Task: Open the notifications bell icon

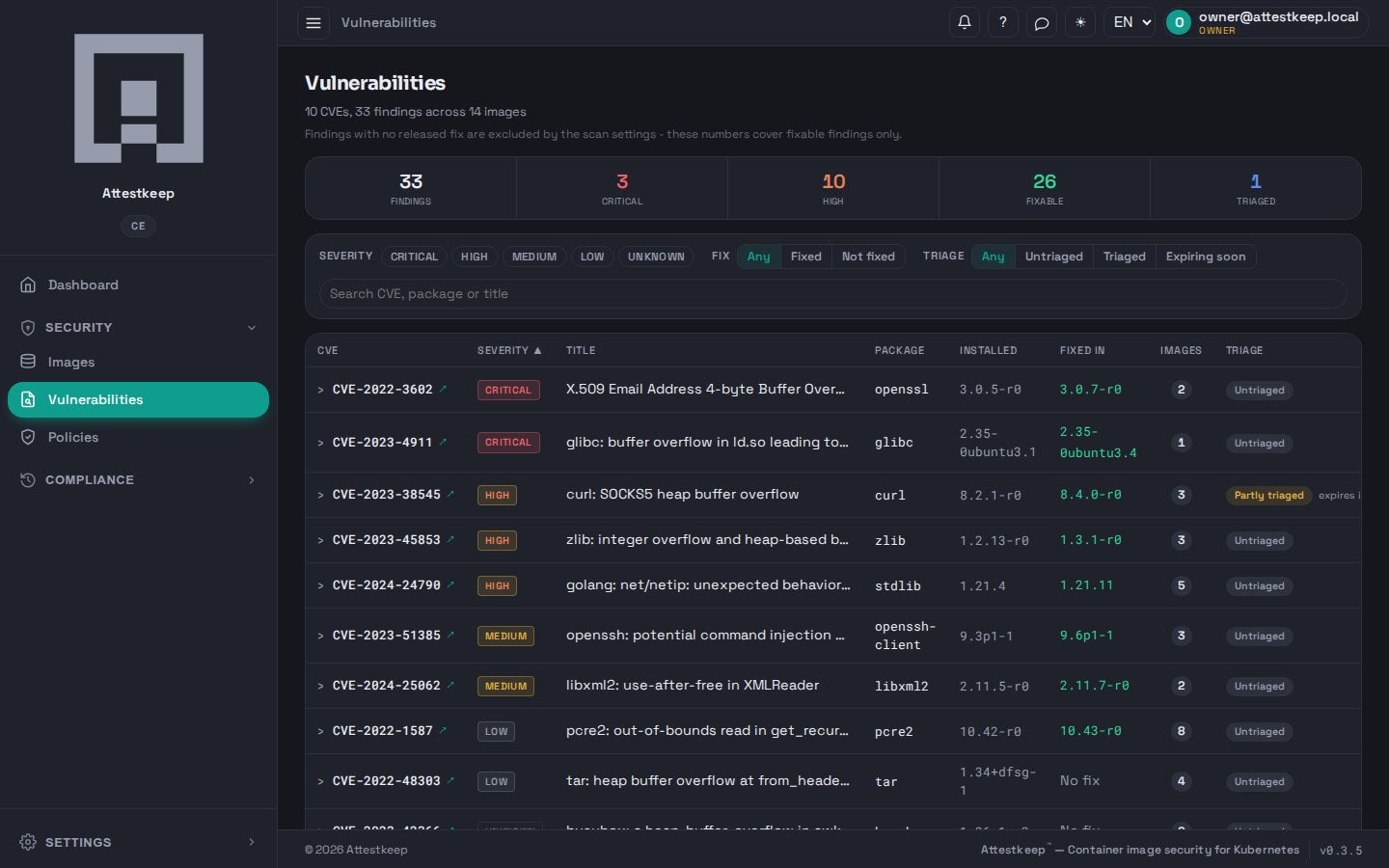Action: 964,22
